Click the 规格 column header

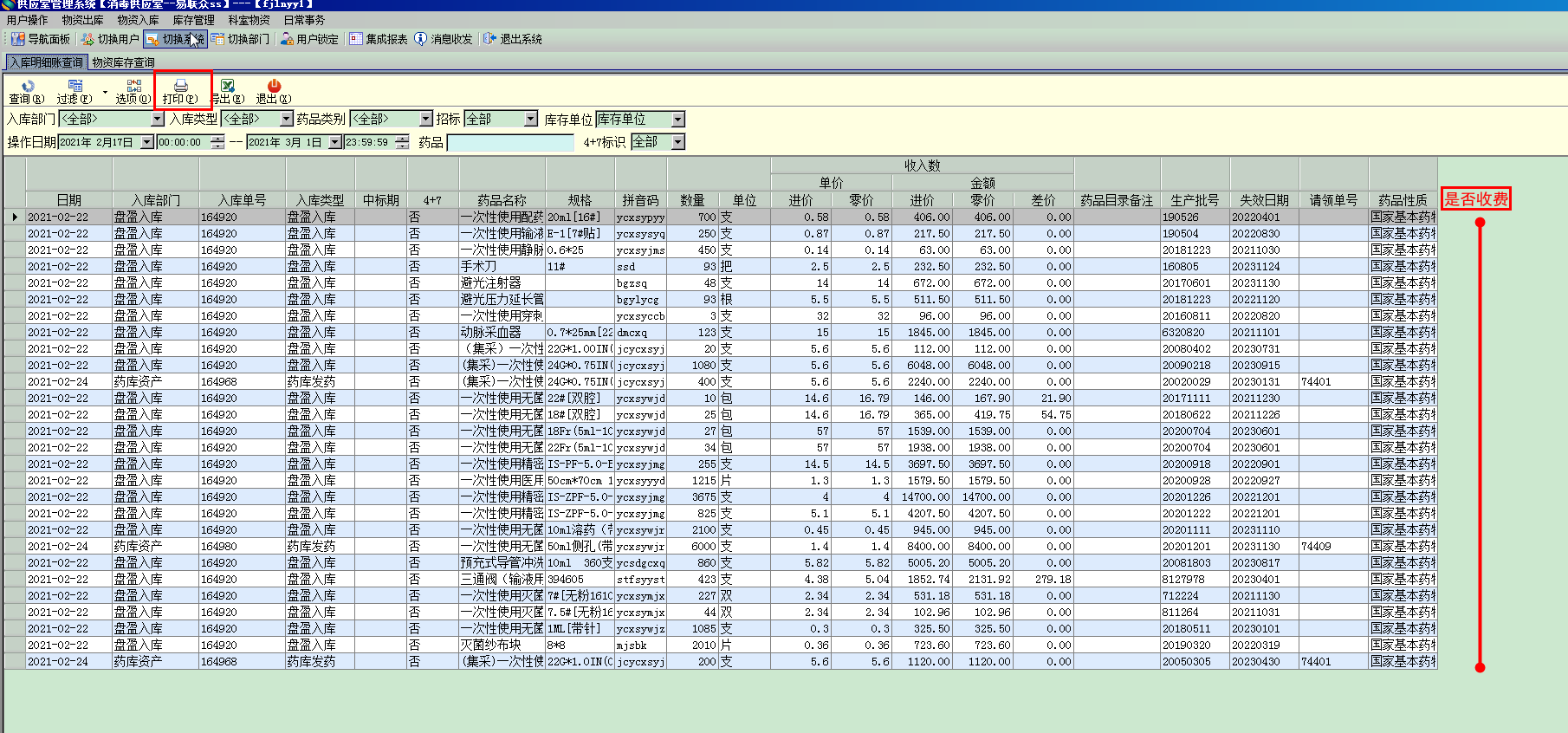[x=580, y=200]
